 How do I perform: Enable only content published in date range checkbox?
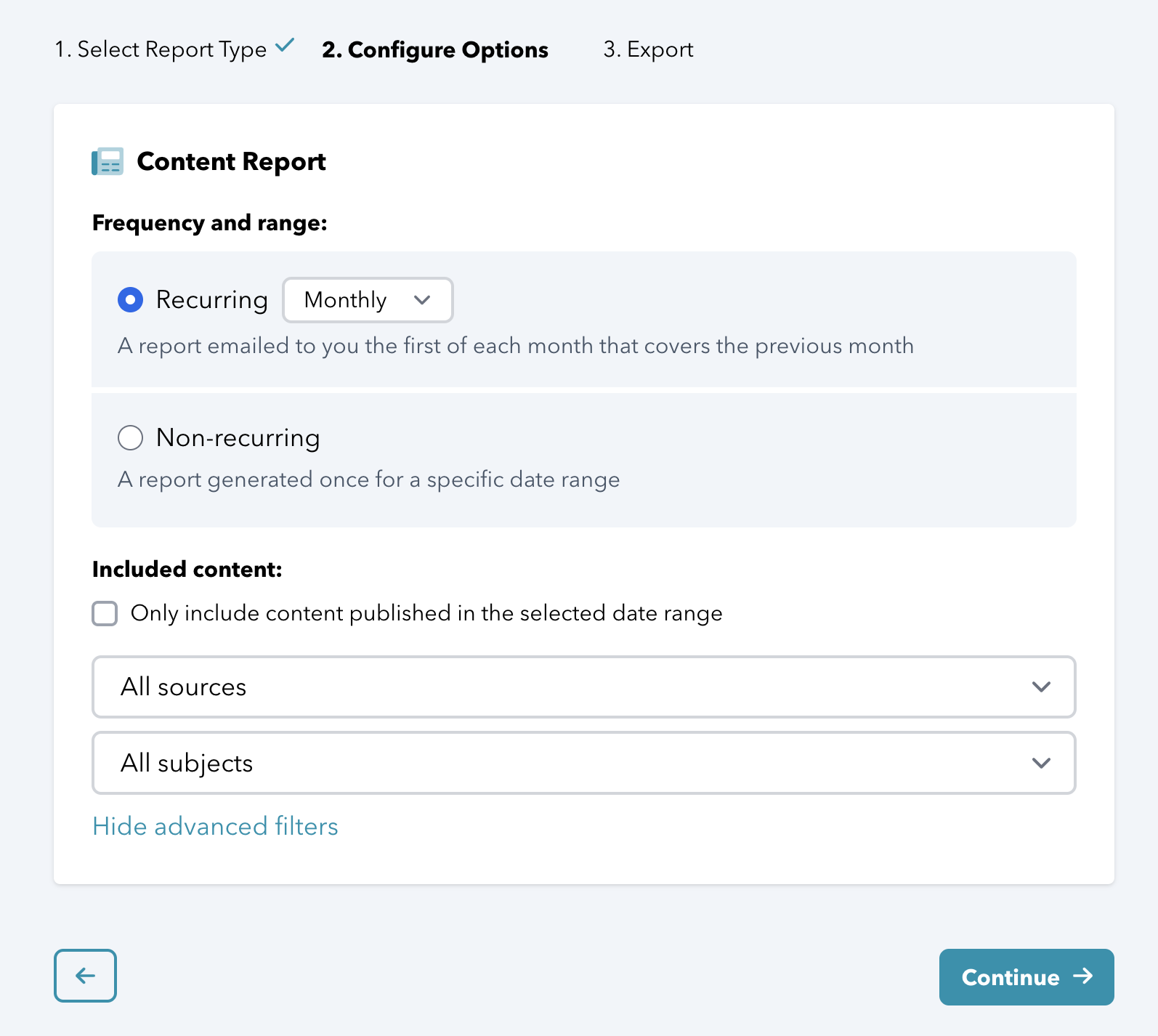pyautogui.click(x=105, y=613)
